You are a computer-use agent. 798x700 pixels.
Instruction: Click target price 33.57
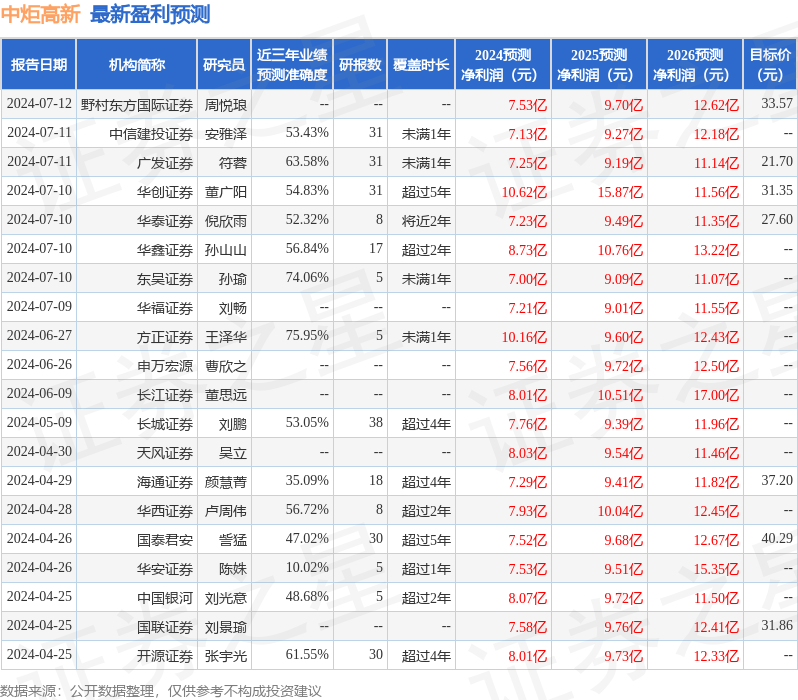777,104
